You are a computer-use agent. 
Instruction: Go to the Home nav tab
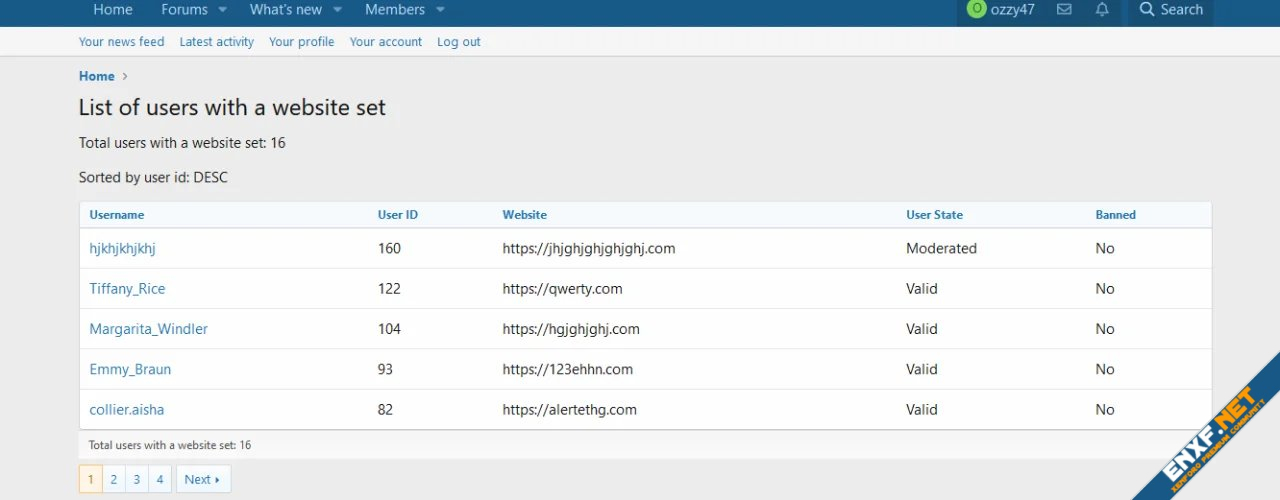point(113,10)
